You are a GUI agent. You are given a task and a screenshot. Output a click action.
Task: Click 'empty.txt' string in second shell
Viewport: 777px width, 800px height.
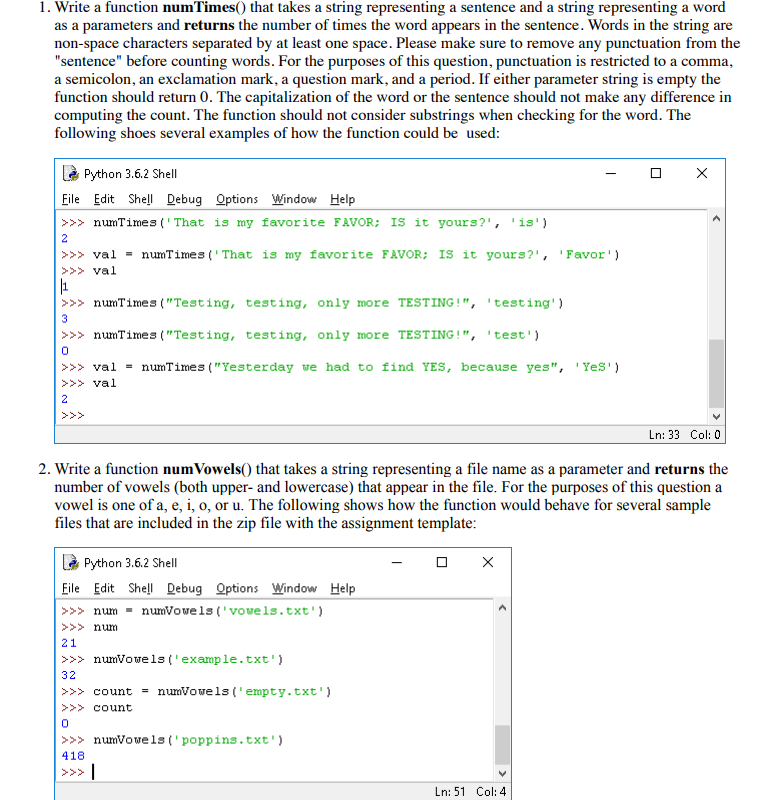[x=281, y=692]
